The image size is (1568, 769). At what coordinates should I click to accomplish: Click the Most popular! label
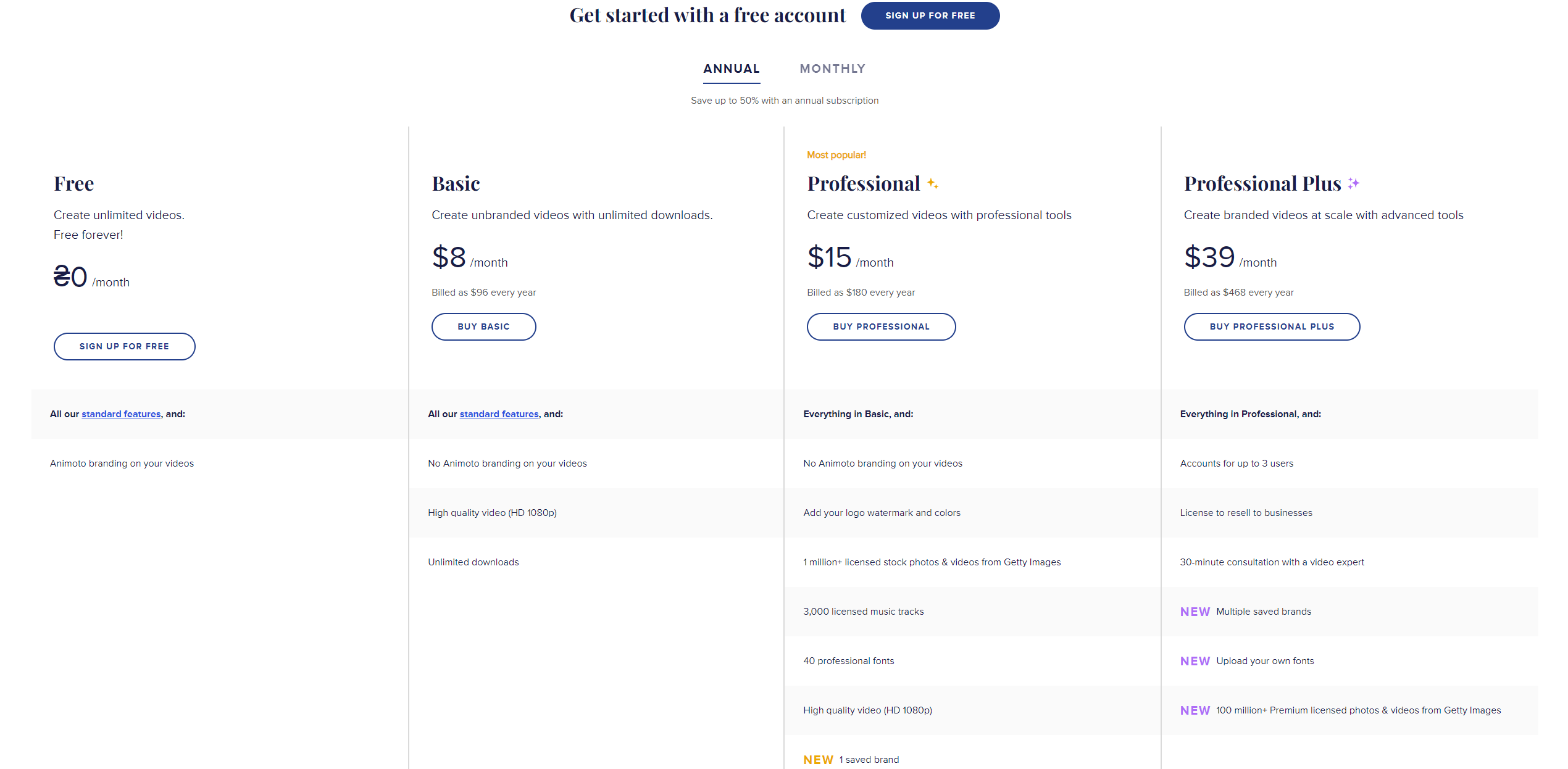tap(836, 155)
